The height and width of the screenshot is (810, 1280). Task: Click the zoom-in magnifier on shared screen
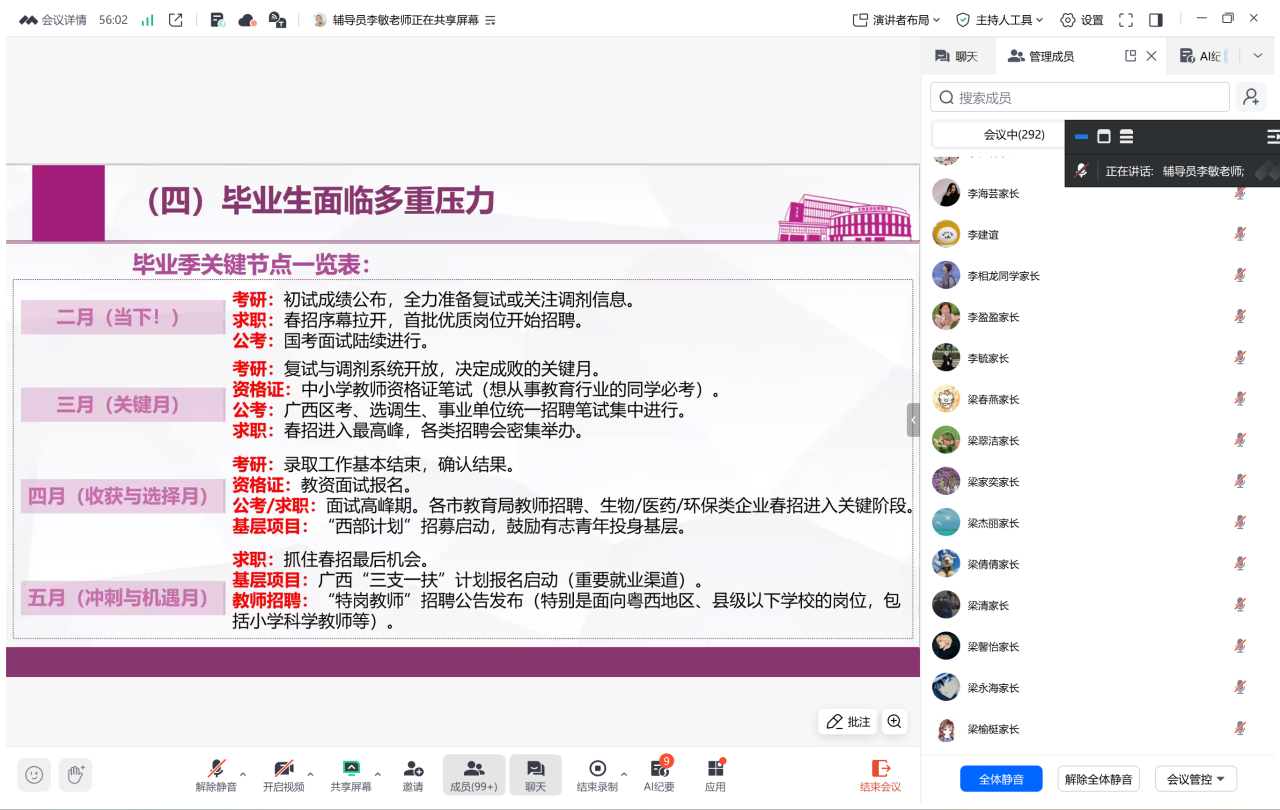pyautogui.click(x=894, y=721)
